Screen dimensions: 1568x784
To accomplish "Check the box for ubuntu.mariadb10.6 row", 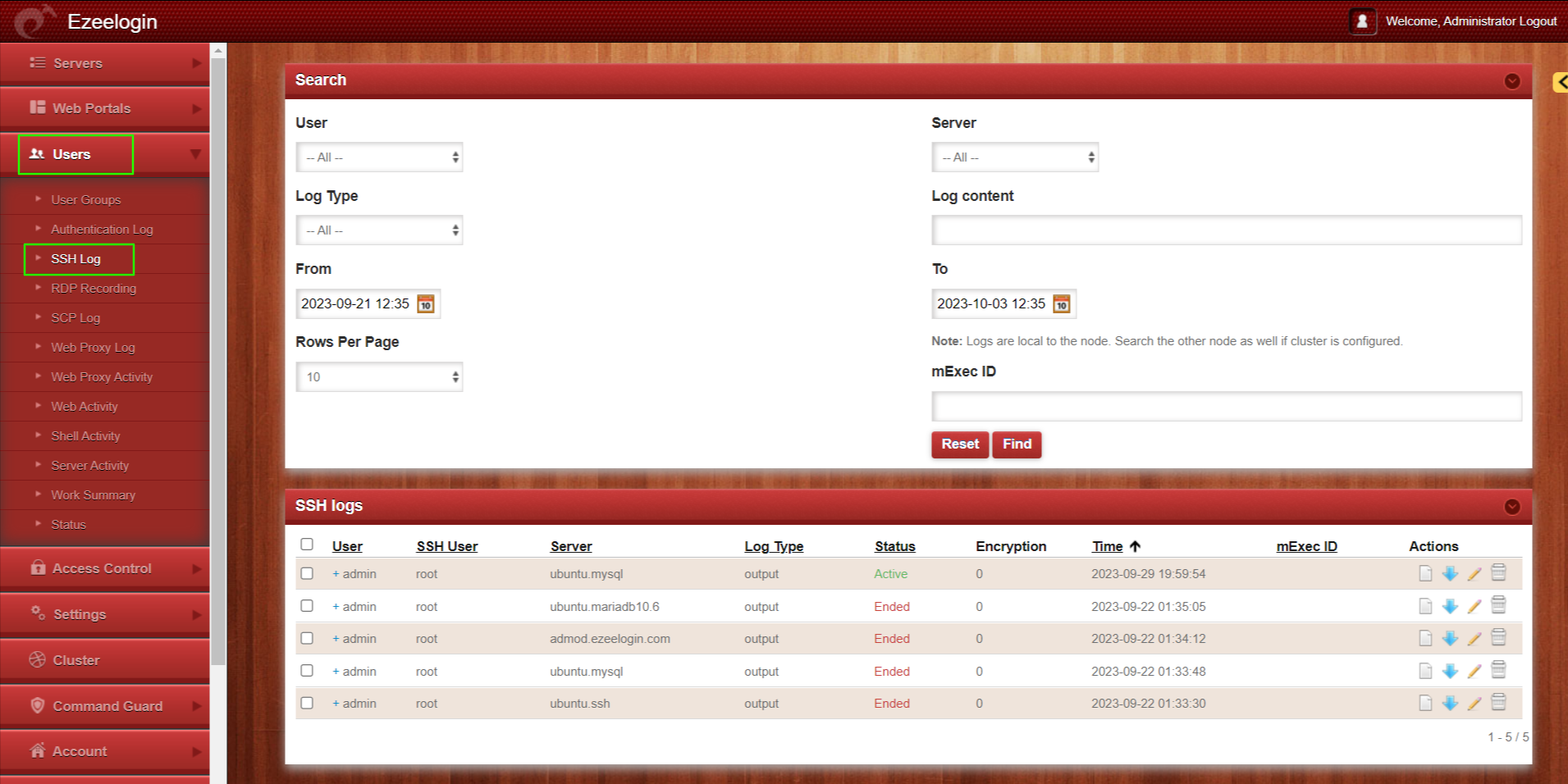I will click(x=307, y=606).
